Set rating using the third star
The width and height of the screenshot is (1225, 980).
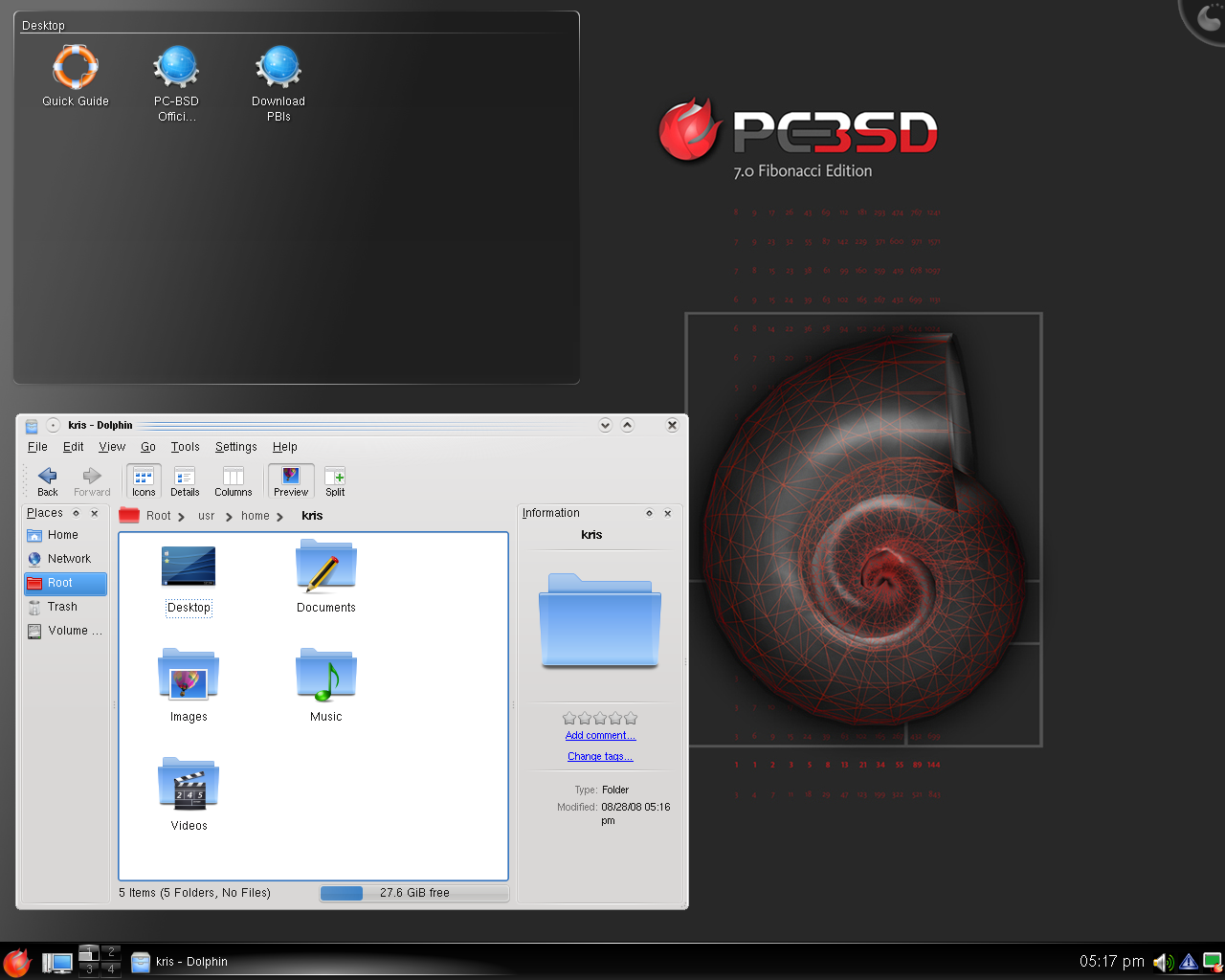(600, 718)
